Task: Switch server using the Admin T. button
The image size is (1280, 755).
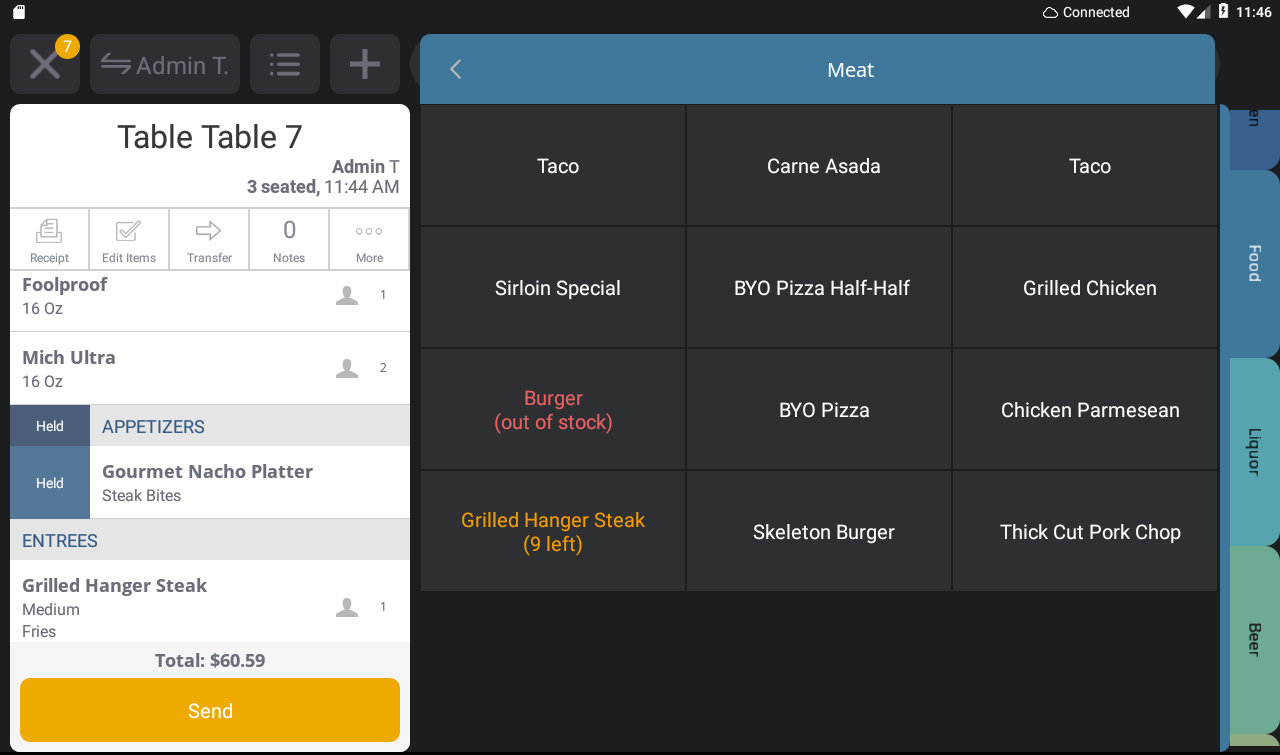Action: coord(165,65)
